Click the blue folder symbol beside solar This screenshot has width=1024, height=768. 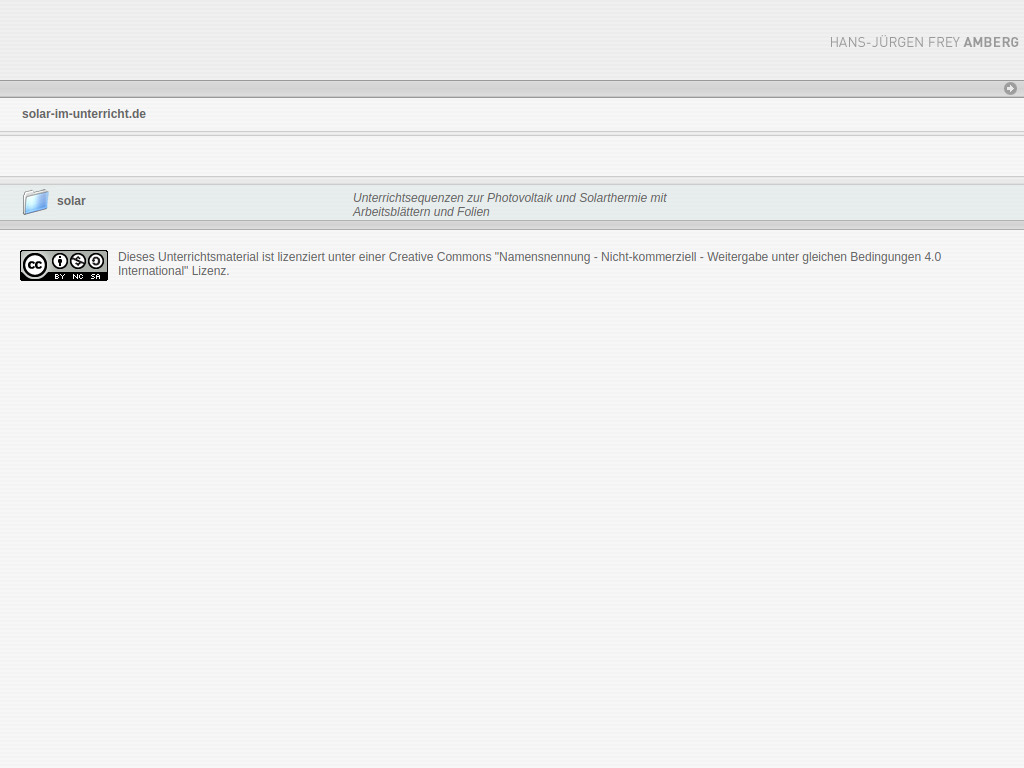tap(36, 201)
